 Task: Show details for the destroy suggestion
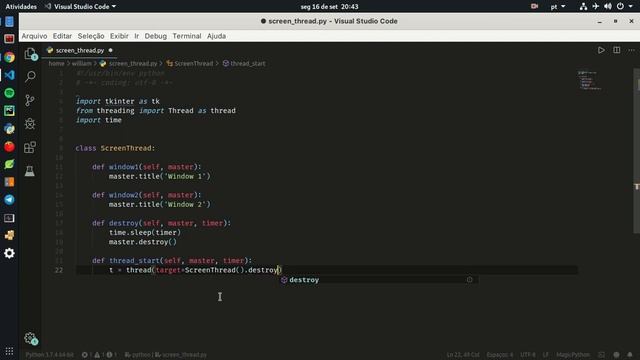[x=469, y=280]
